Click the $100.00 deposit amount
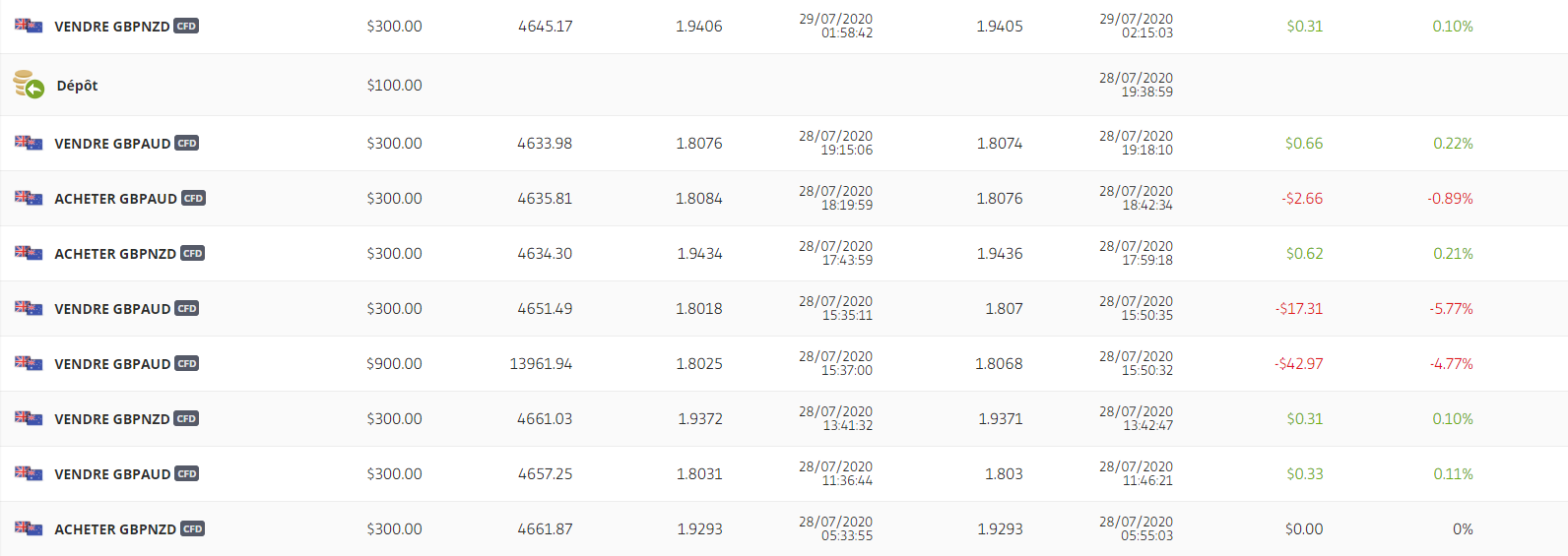Viewport: 1568px width, 556px height. point(394,86)
